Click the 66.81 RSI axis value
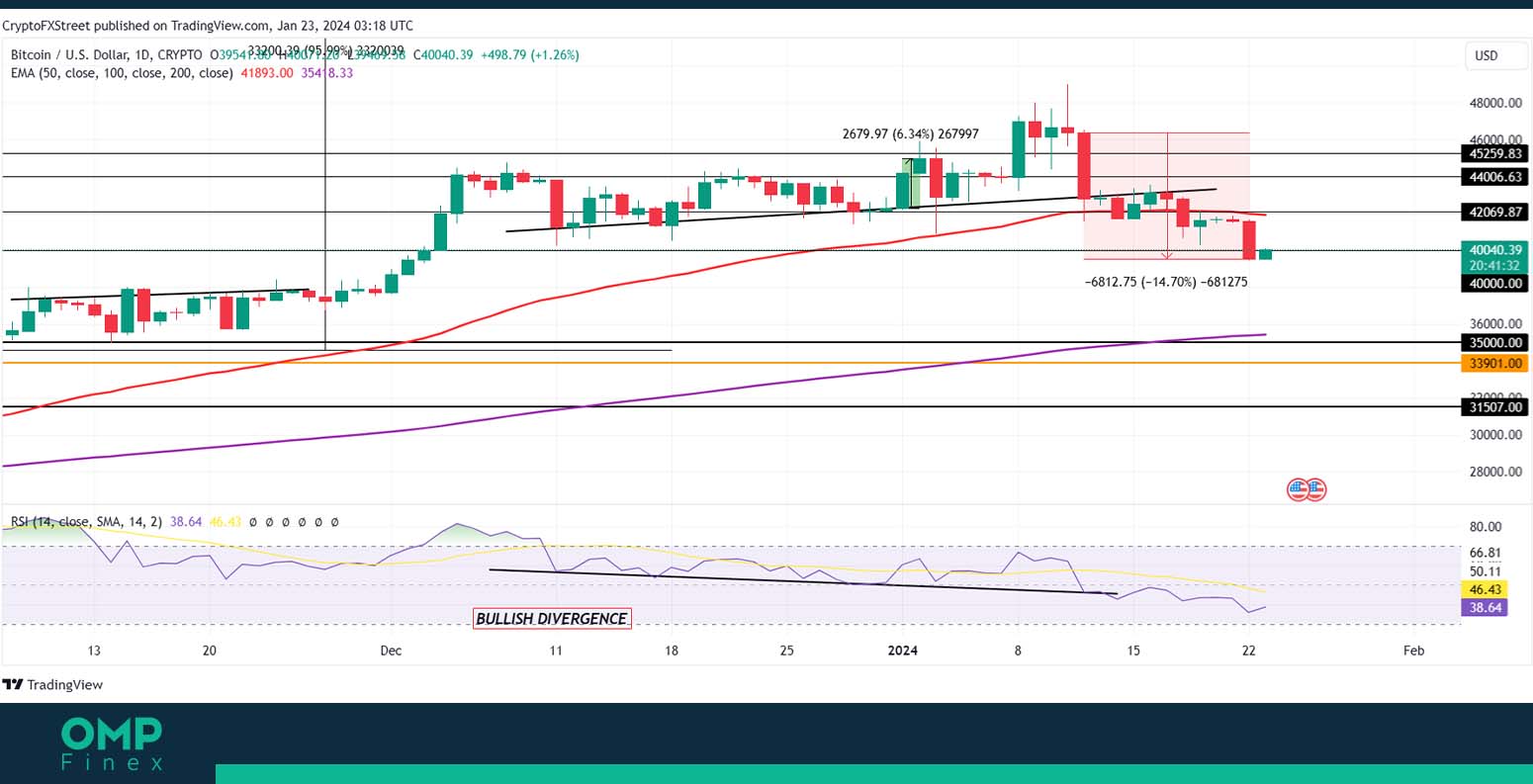Screen dimensions: 1533x784 pyautogui.click(x=1486, y=553)
